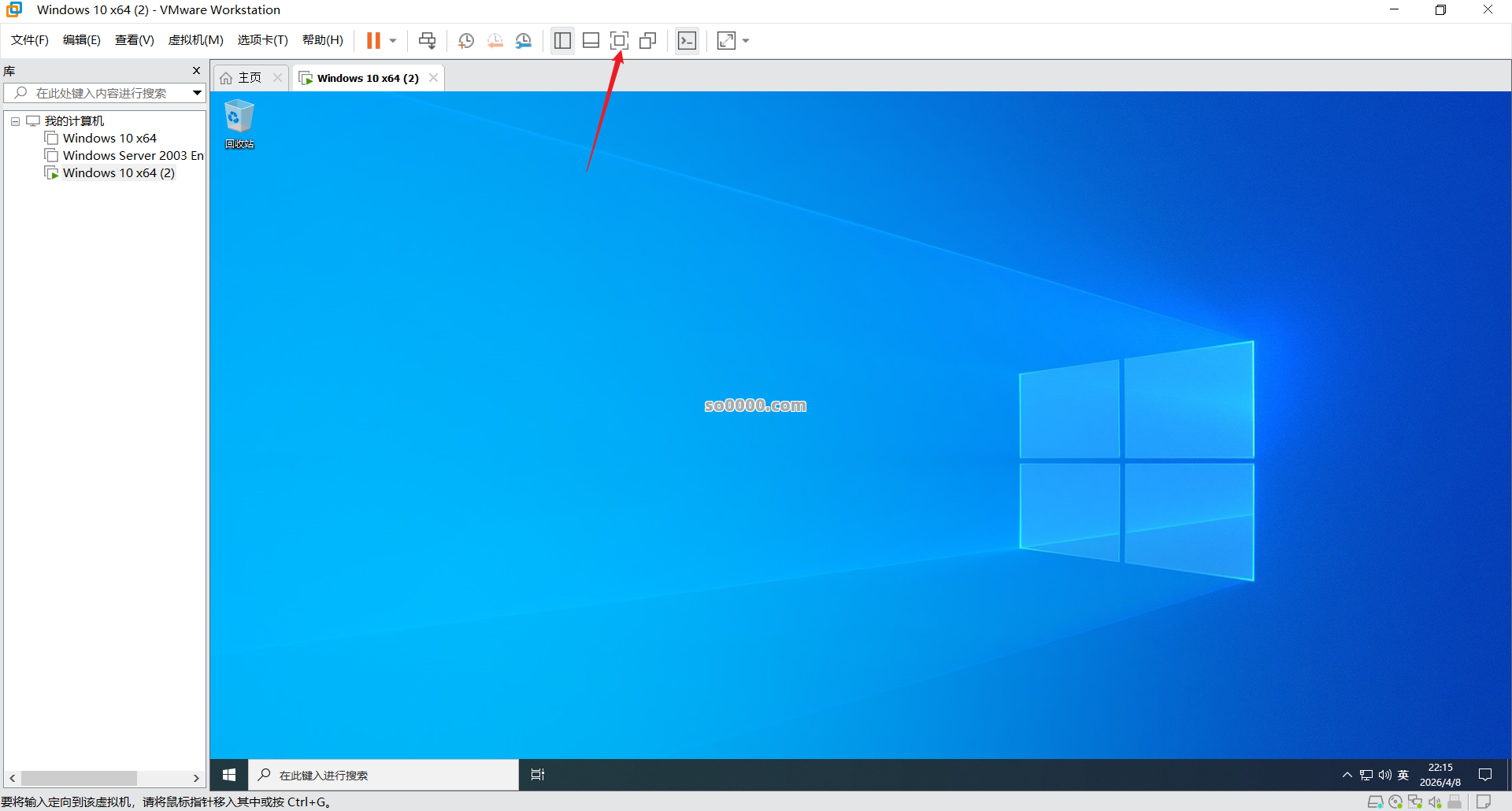The image size is (1512, 811).
Task: Toggle the tab thumbnail bar
Action: click(x=591, y=40)
